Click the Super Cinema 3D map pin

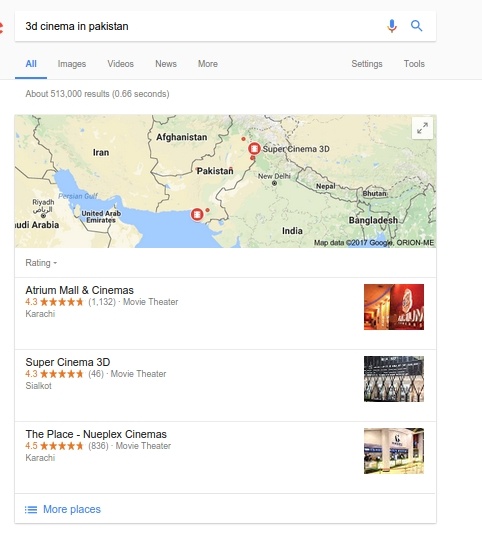254,148
